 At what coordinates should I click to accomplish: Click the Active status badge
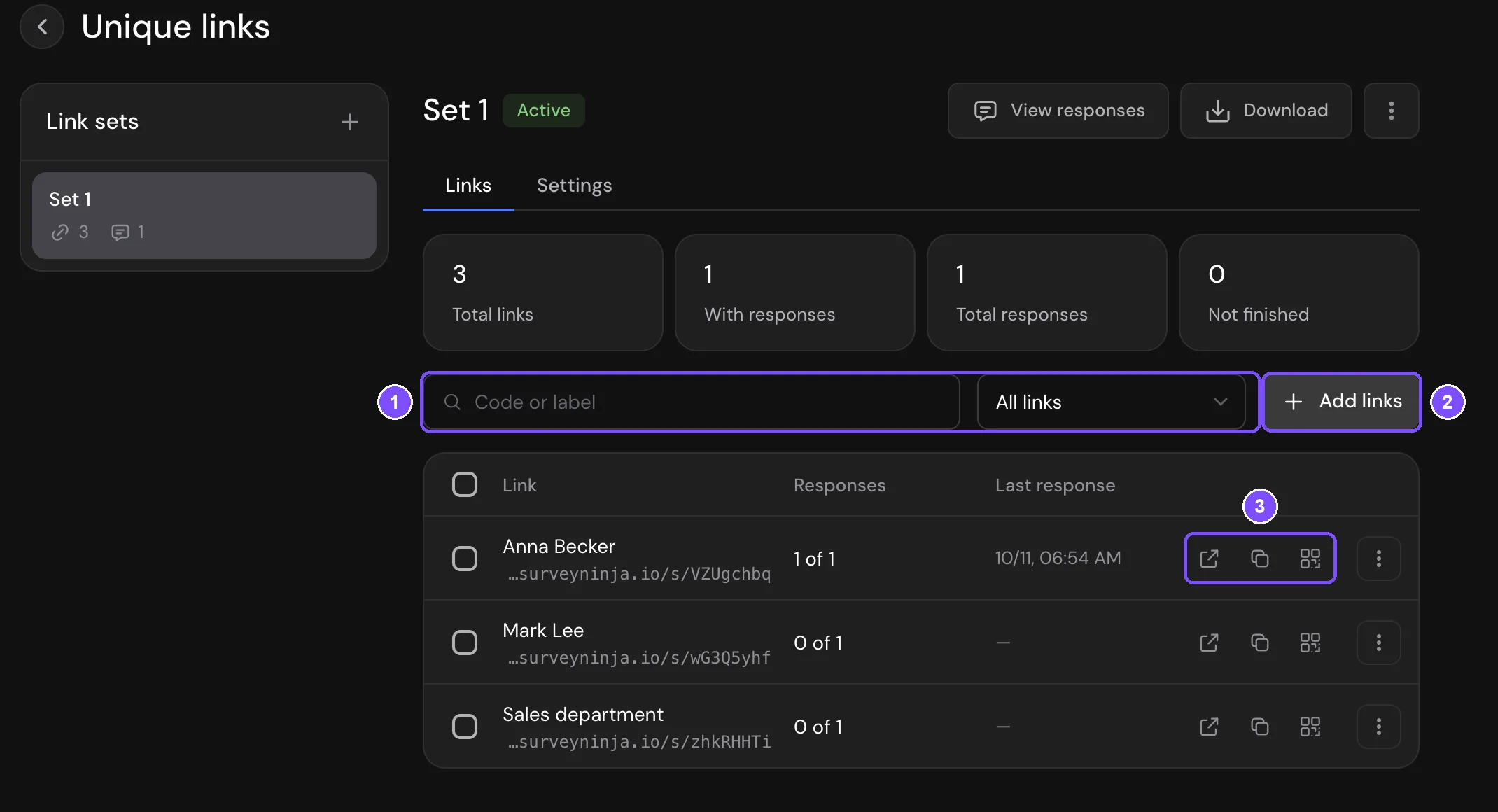tap(543, 111)
